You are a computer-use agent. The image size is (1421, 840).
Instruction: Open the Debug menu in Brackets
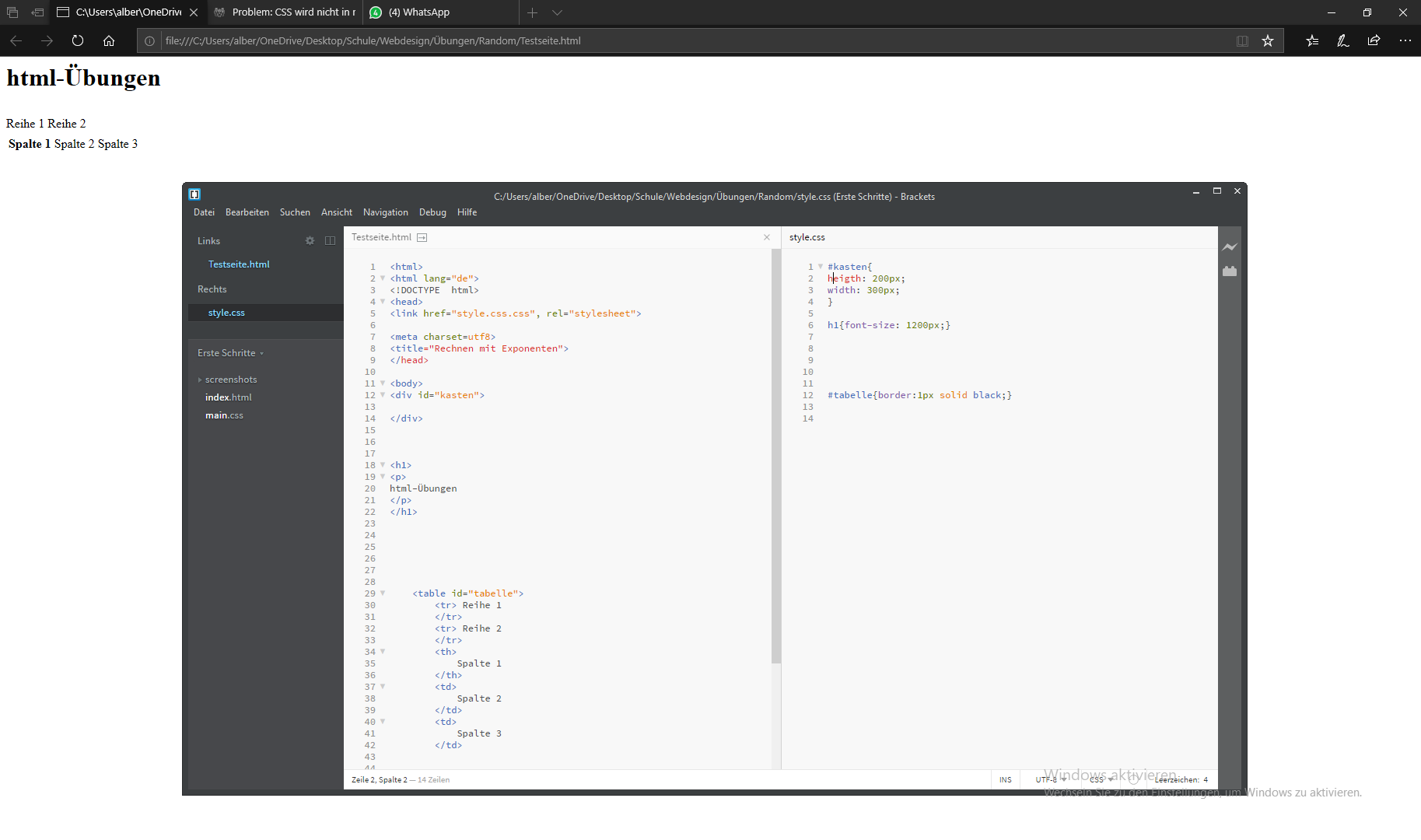click(x=432, y=212)
